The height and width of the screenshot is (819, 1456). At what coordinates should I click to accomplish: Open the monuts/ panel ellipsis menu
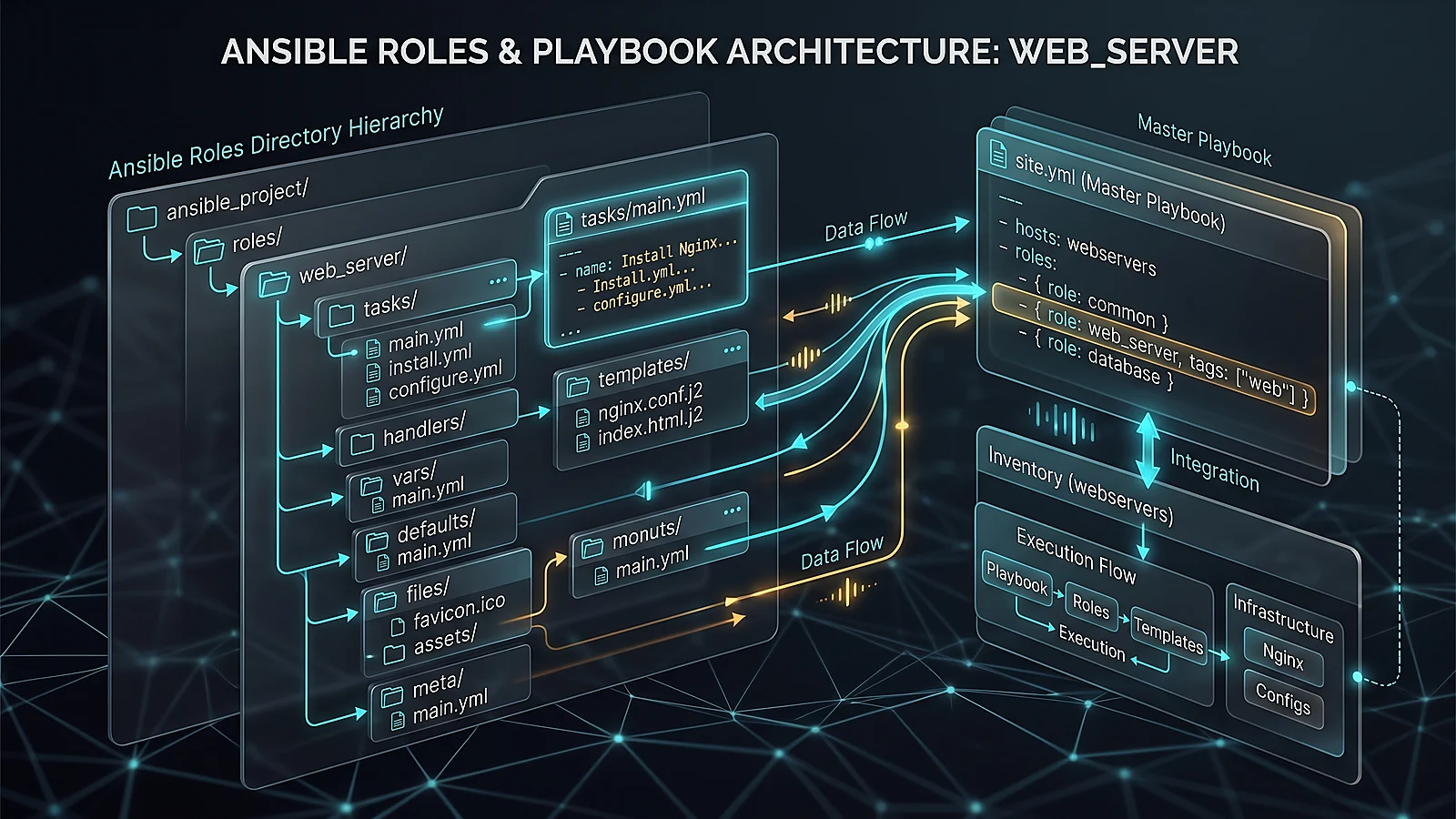point(733,511)
